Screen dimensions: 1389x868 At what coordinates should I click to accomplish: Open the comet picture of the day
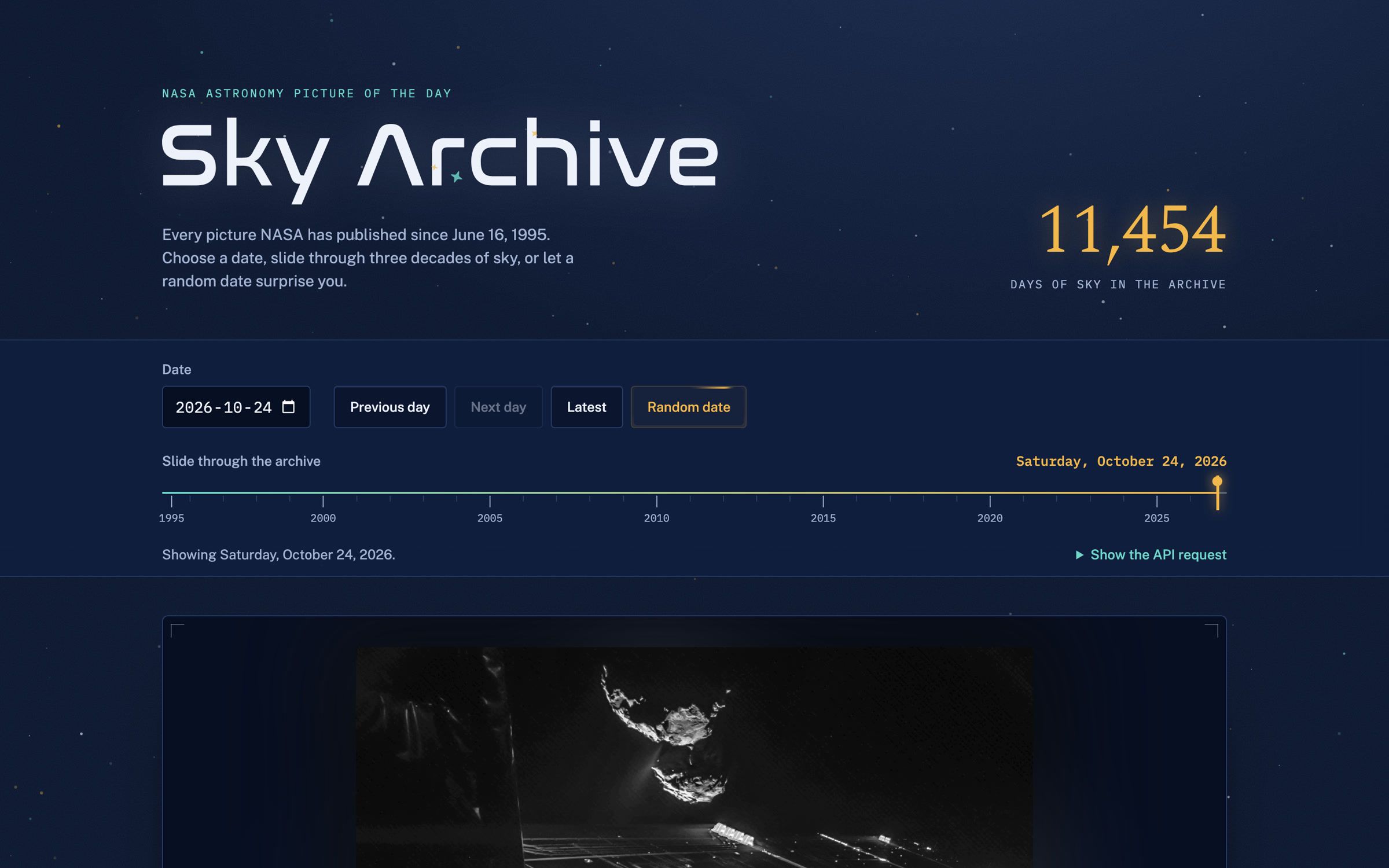click(x=694, y=757)
